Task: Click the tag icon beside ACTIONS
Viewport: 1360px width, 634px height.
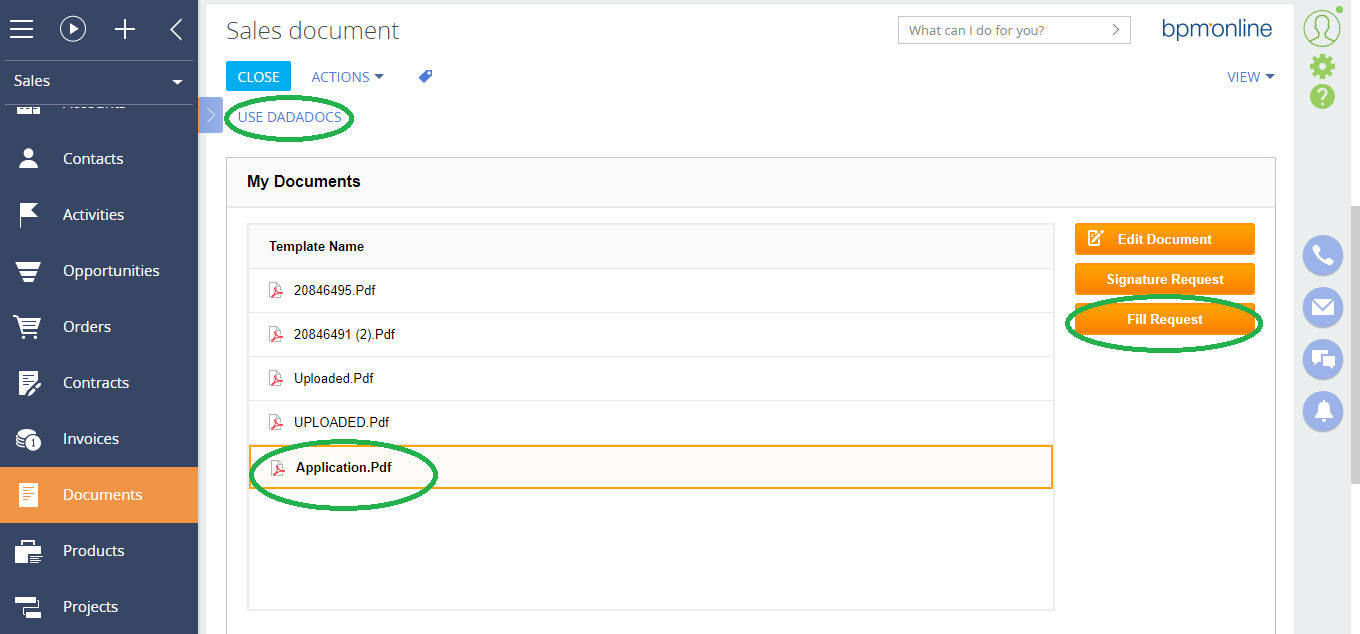Action: click(x=426, y=76)
